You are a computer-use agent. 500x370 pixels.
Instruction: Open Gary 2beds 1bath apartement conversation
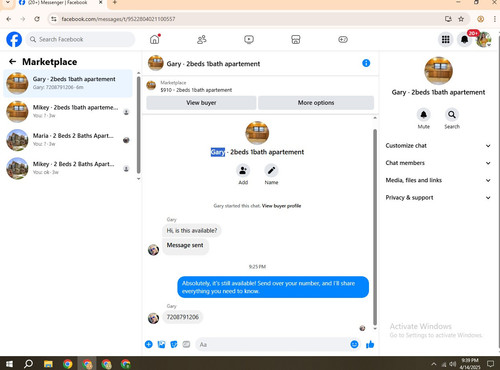68,83
